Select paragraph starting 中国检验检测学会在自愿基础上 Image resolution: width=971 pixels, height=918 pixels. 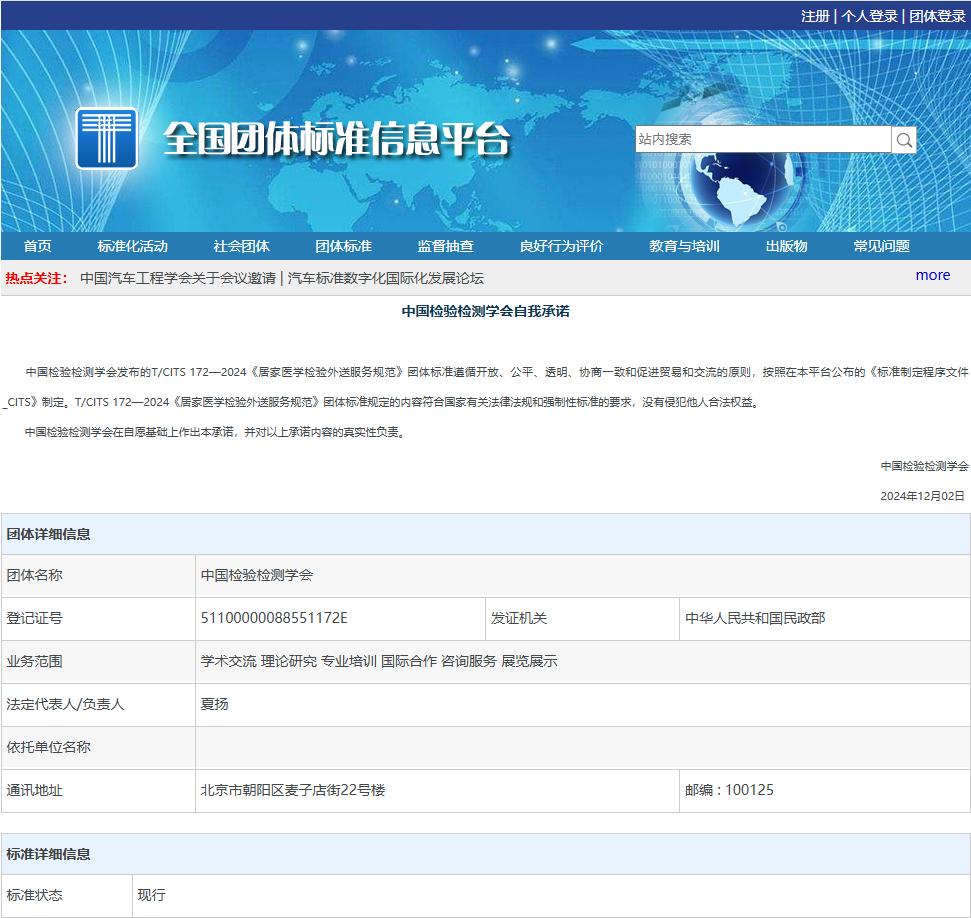pyautogui.click(x=216, y=432)
